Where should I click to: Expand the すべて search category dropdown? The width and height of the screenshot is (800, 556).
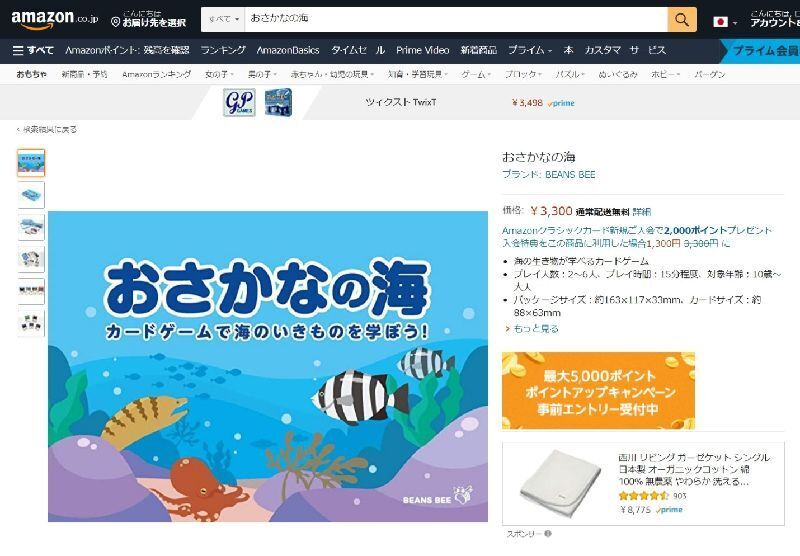(x=223, y=19)
